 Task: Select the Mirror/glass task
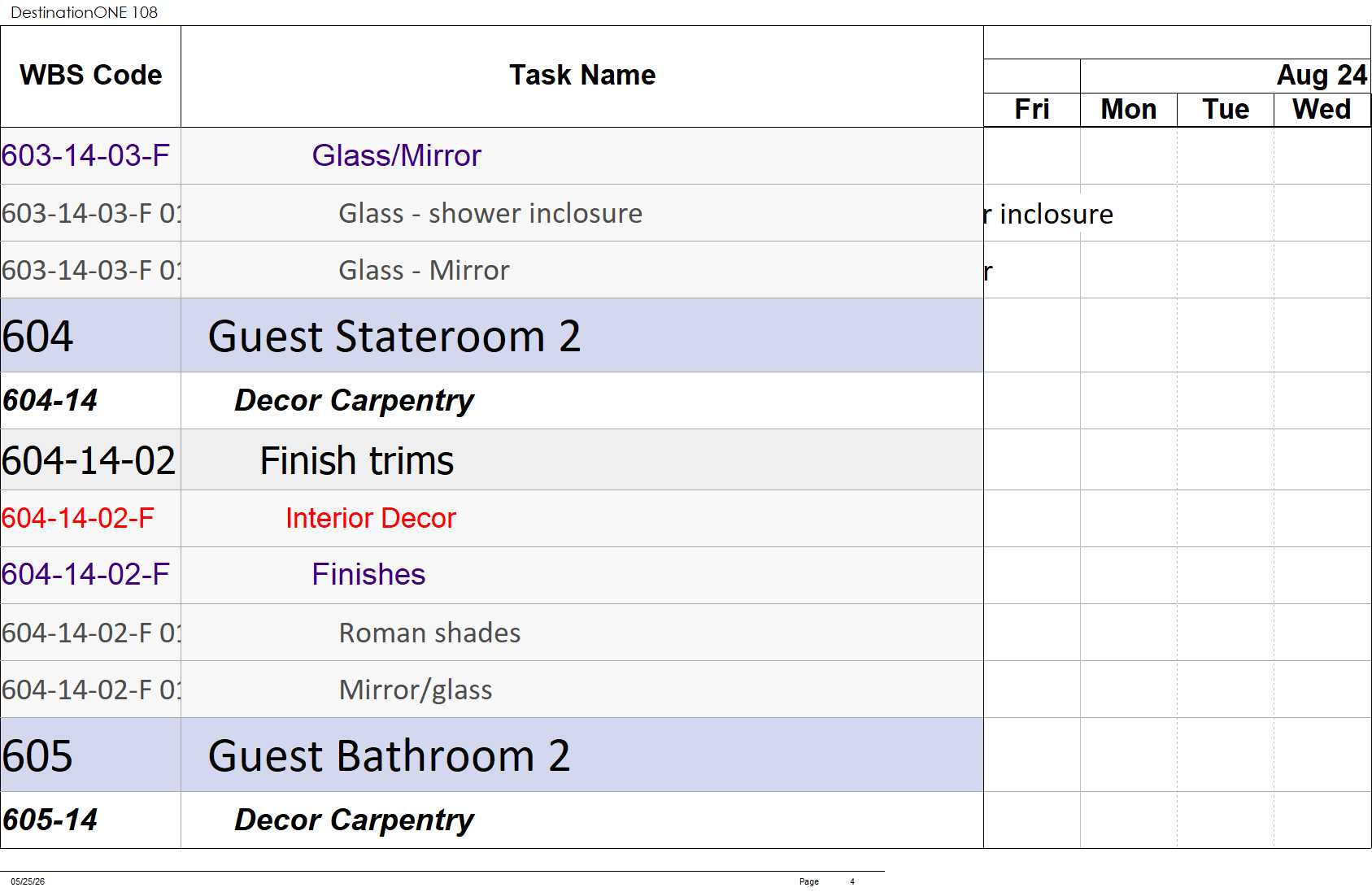pyautogui.click(x=416, y=690)
